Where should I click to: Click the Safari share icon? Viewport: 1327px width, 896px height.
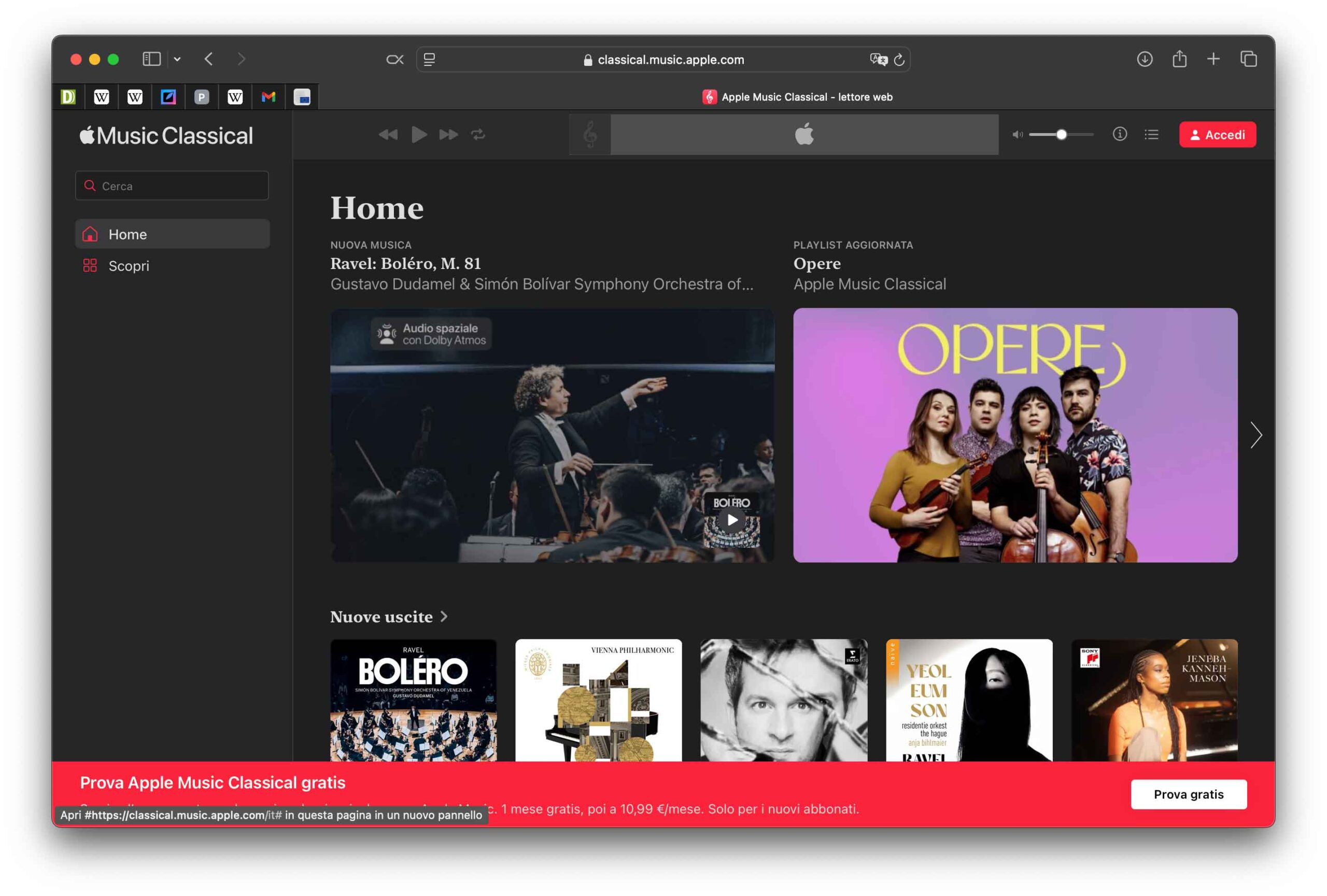coord(1179,60)
